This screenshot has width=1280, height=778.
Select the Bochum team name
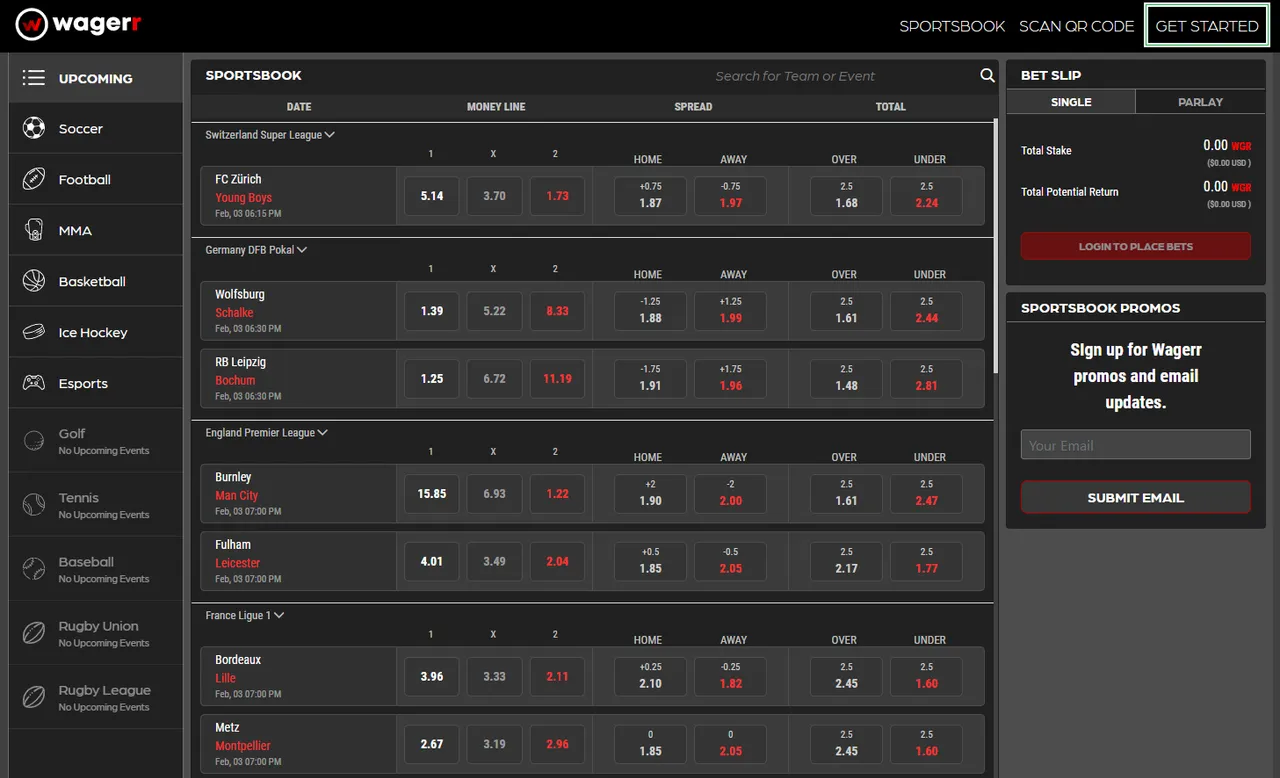[235, 381]
